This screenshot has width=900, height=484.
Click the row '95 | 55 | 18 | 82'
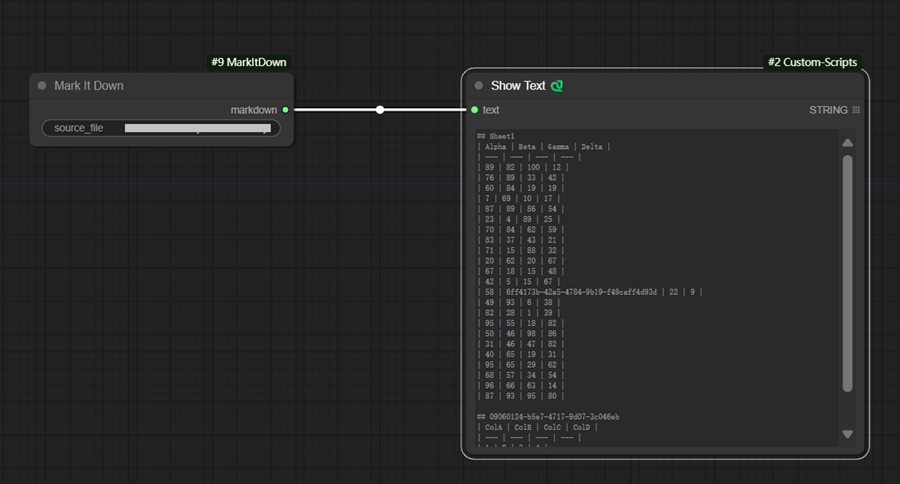pyautogui.click(x=521, y=323)
